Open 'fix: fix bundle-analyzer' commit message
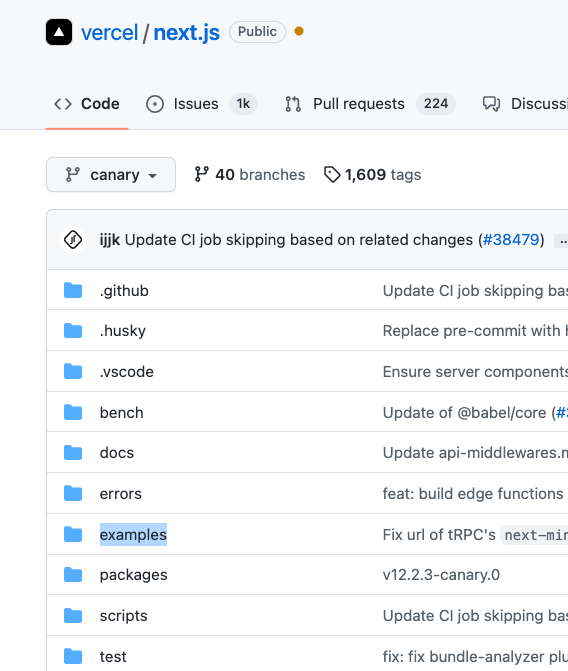568x671 pixels. coord(475,657)
